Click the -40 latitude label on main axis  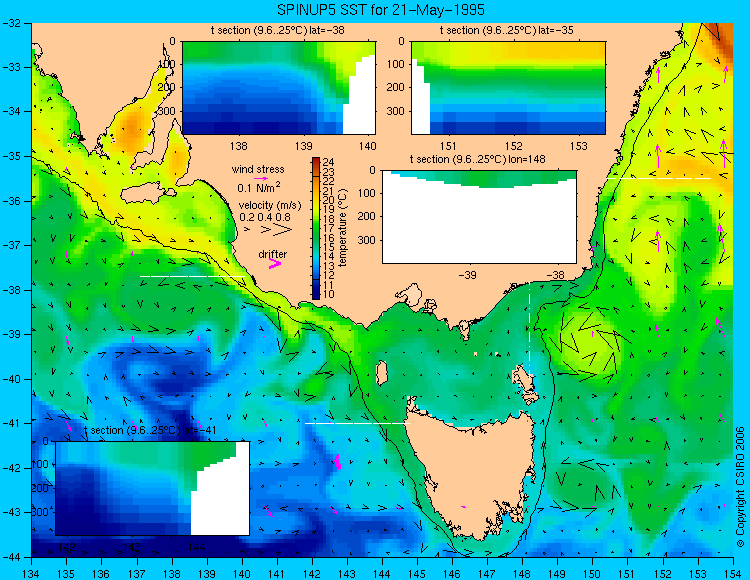(x=13, y=379)
